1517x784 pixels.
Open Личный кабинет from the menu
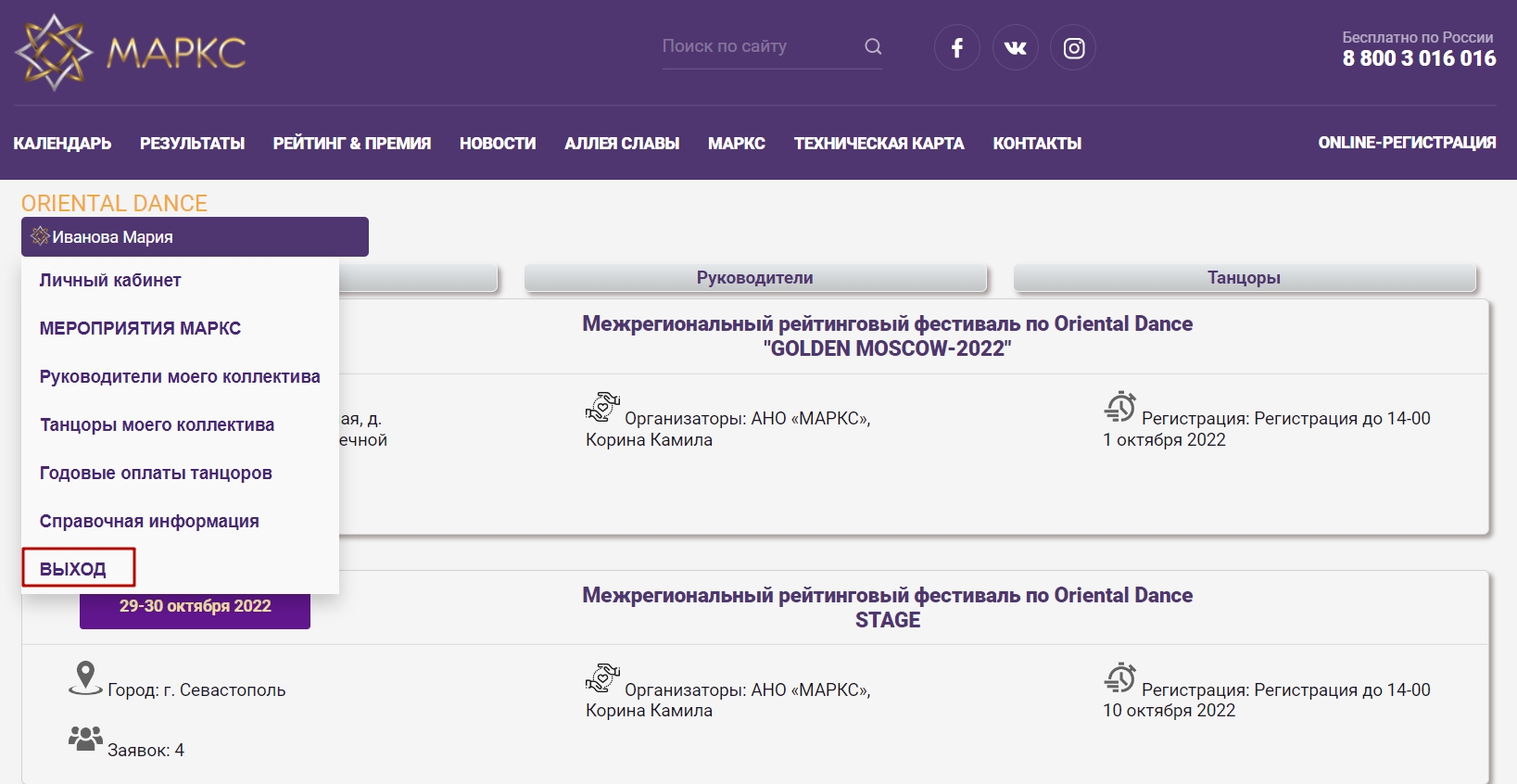110,280
